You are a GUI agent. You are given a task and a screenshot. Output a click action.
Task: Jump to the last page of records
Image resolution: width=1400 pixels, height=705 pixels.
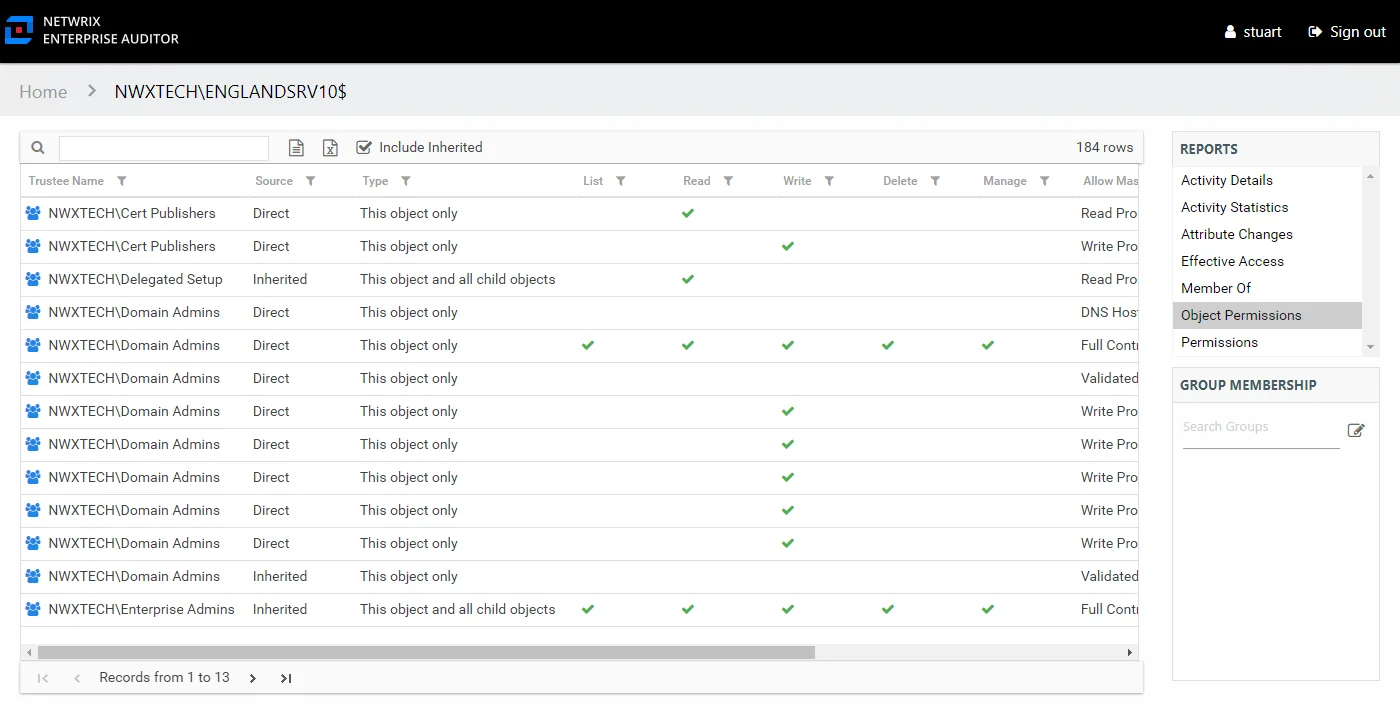point(286,678)
